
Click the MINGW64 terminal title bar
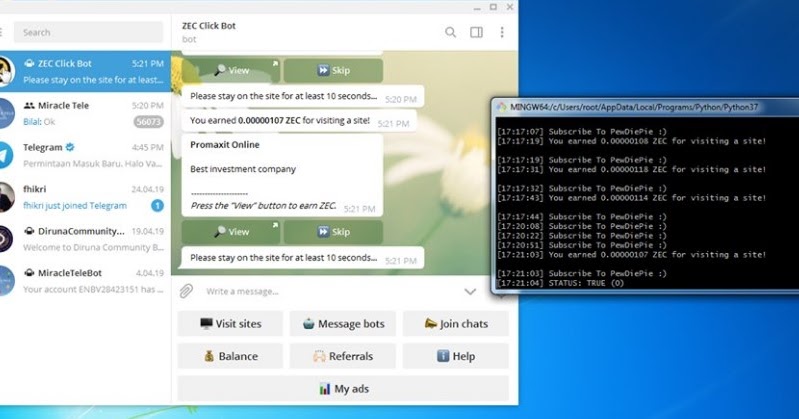tap(645, 107)
